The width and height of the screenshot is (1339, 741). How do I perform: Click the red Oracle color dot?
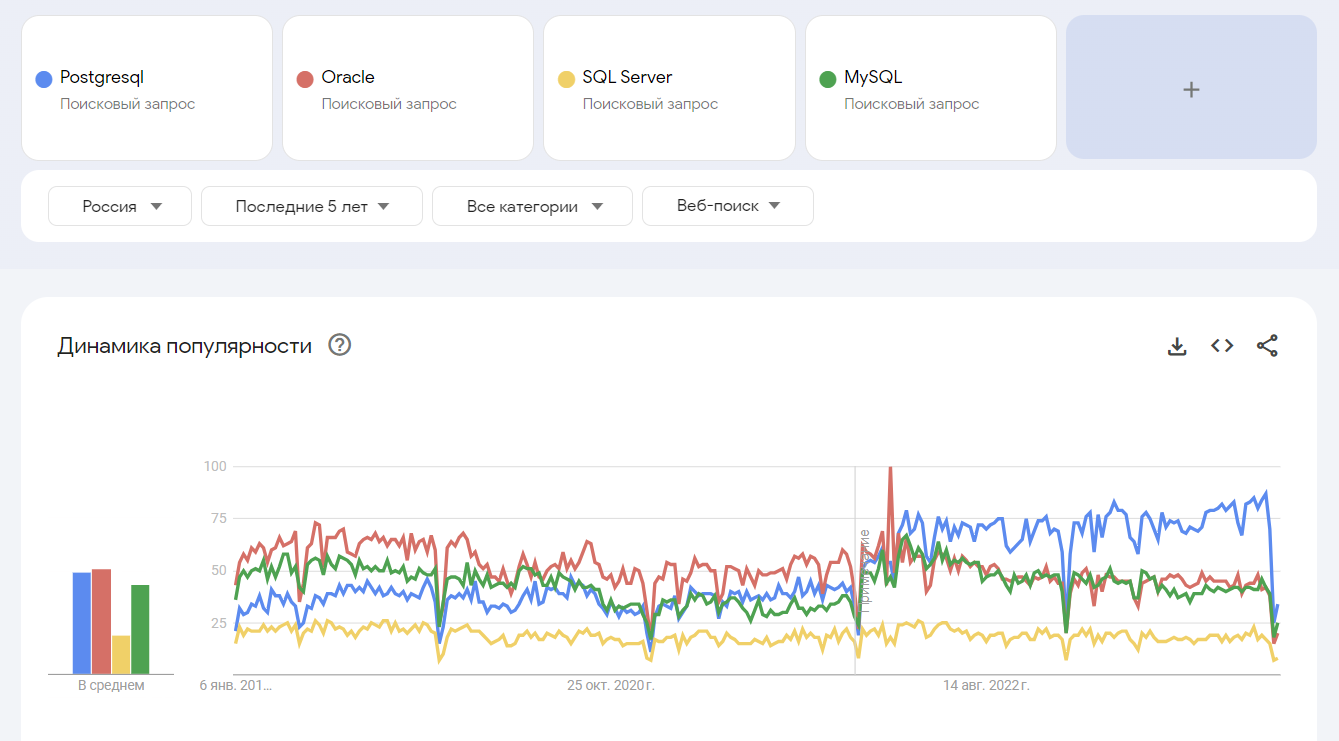click(x=305, y=79)
